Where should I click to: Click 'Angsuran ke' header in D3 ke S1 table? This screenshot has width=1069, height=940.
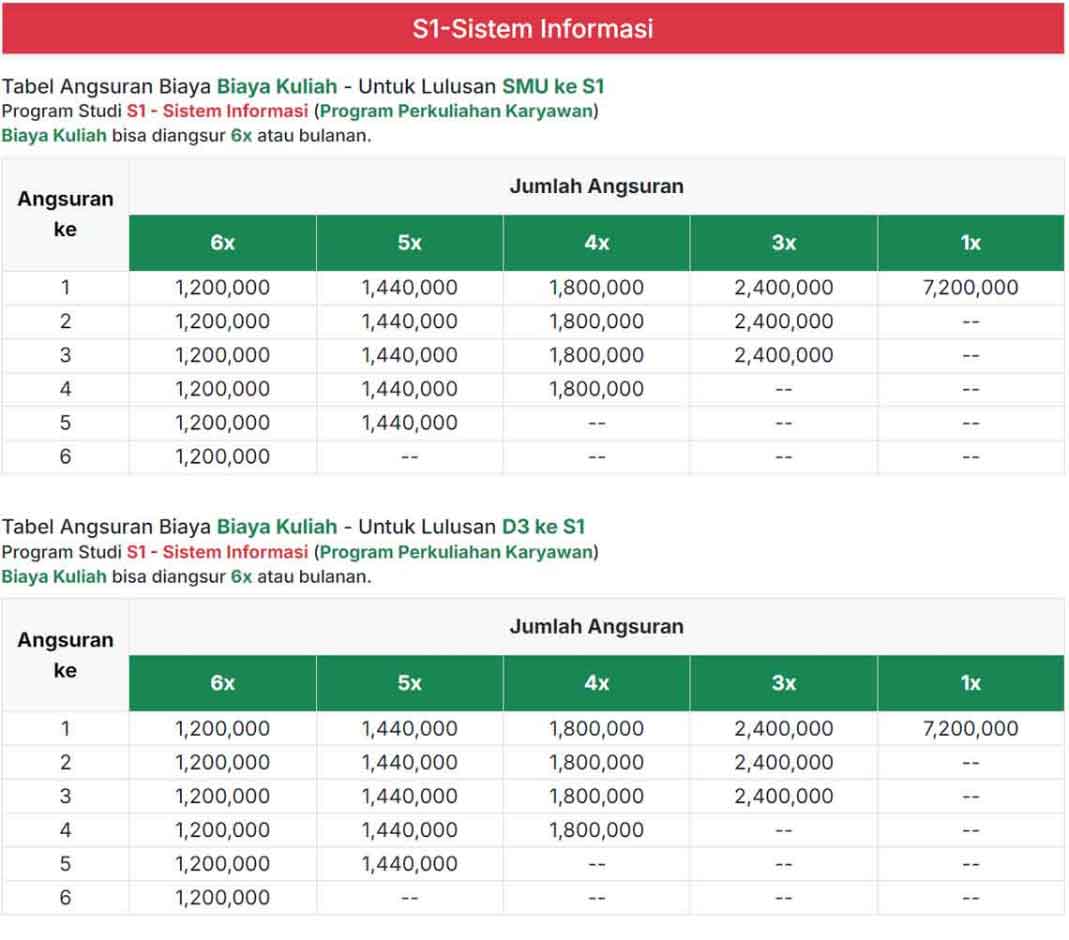(x=65, y=655)
